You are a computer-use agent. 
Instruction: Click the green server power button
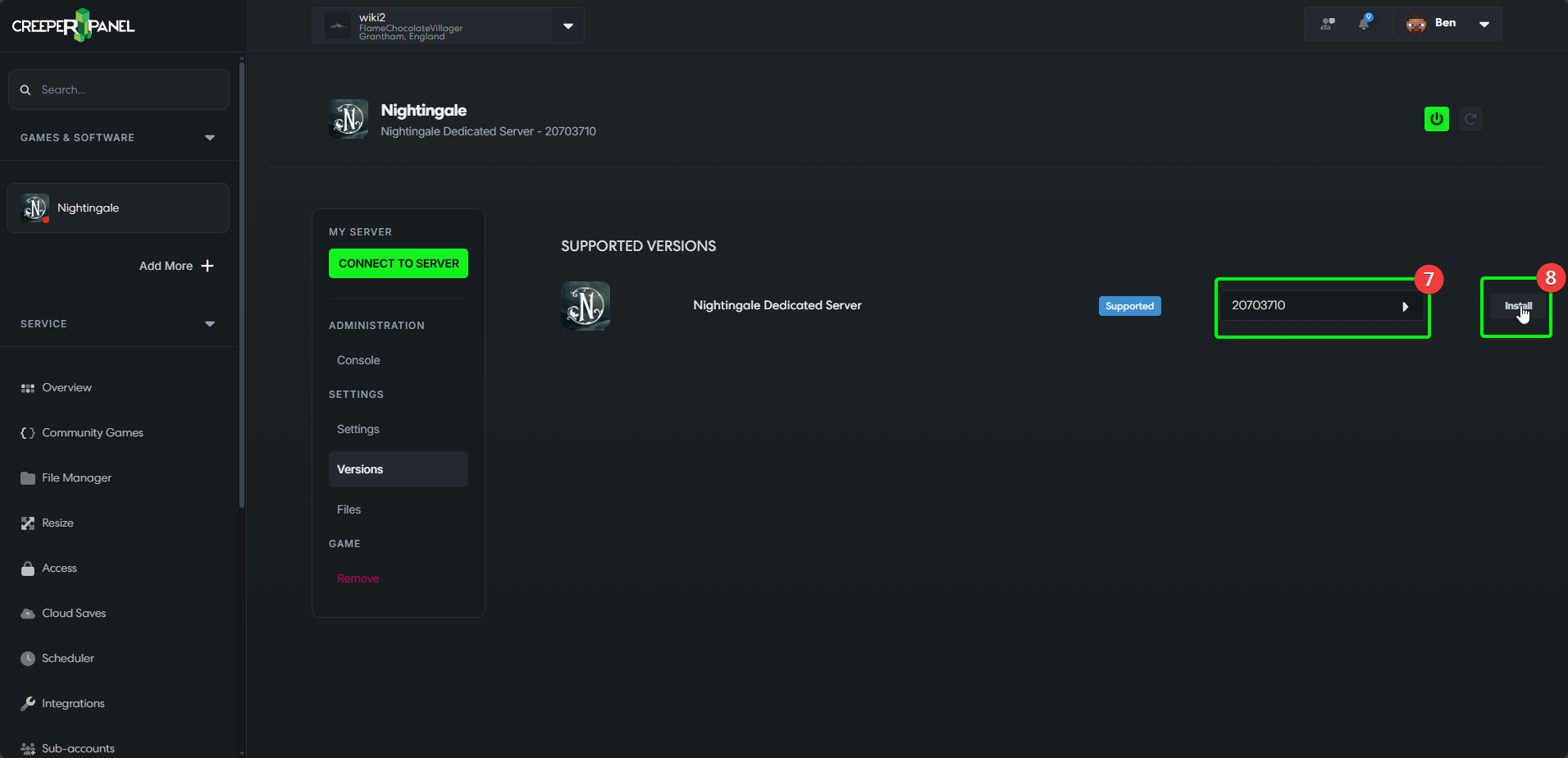(x=1436, y=119)
